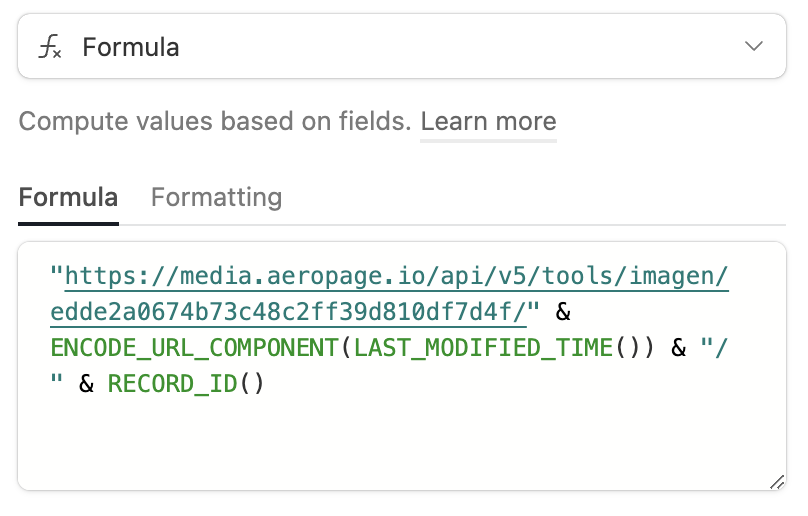Open the Formula field type dropdown

(x=402, y=46)
